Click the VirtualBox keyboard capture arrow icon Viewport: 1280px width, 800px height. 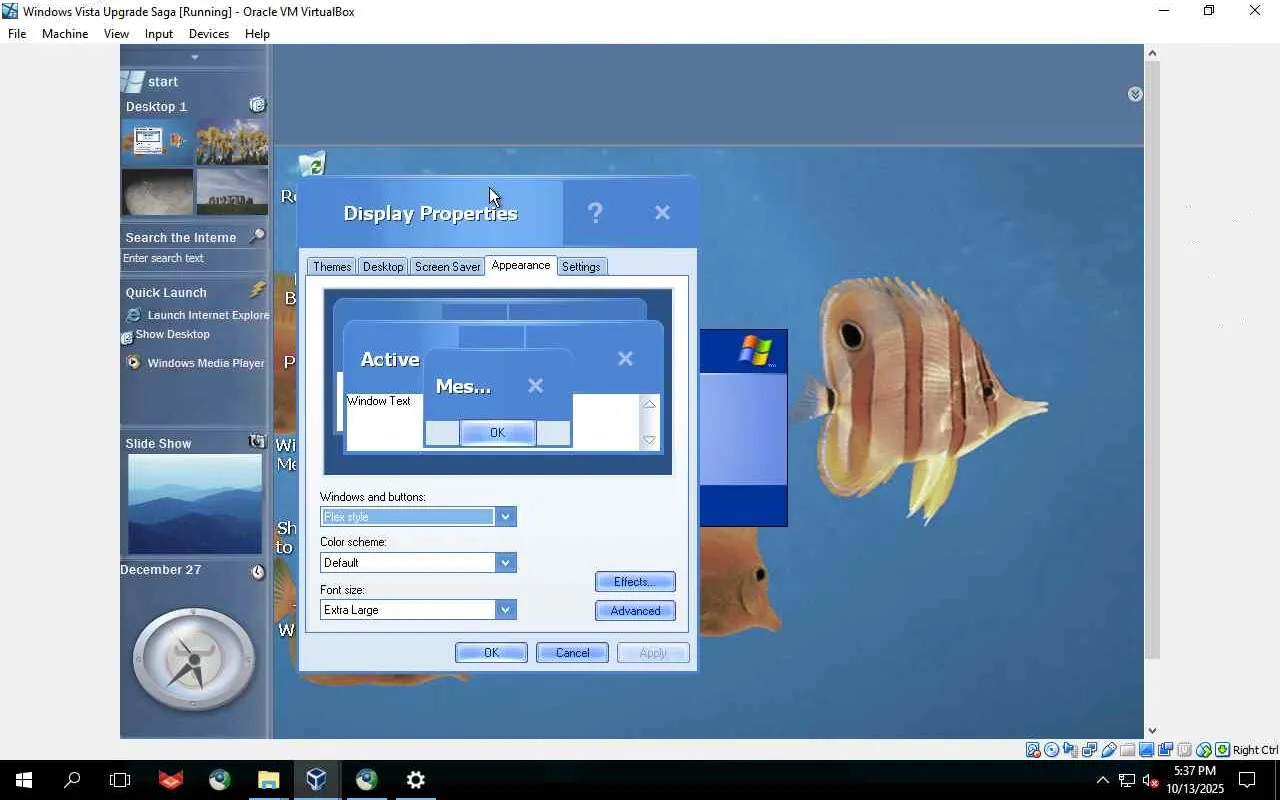(1222, 750)
